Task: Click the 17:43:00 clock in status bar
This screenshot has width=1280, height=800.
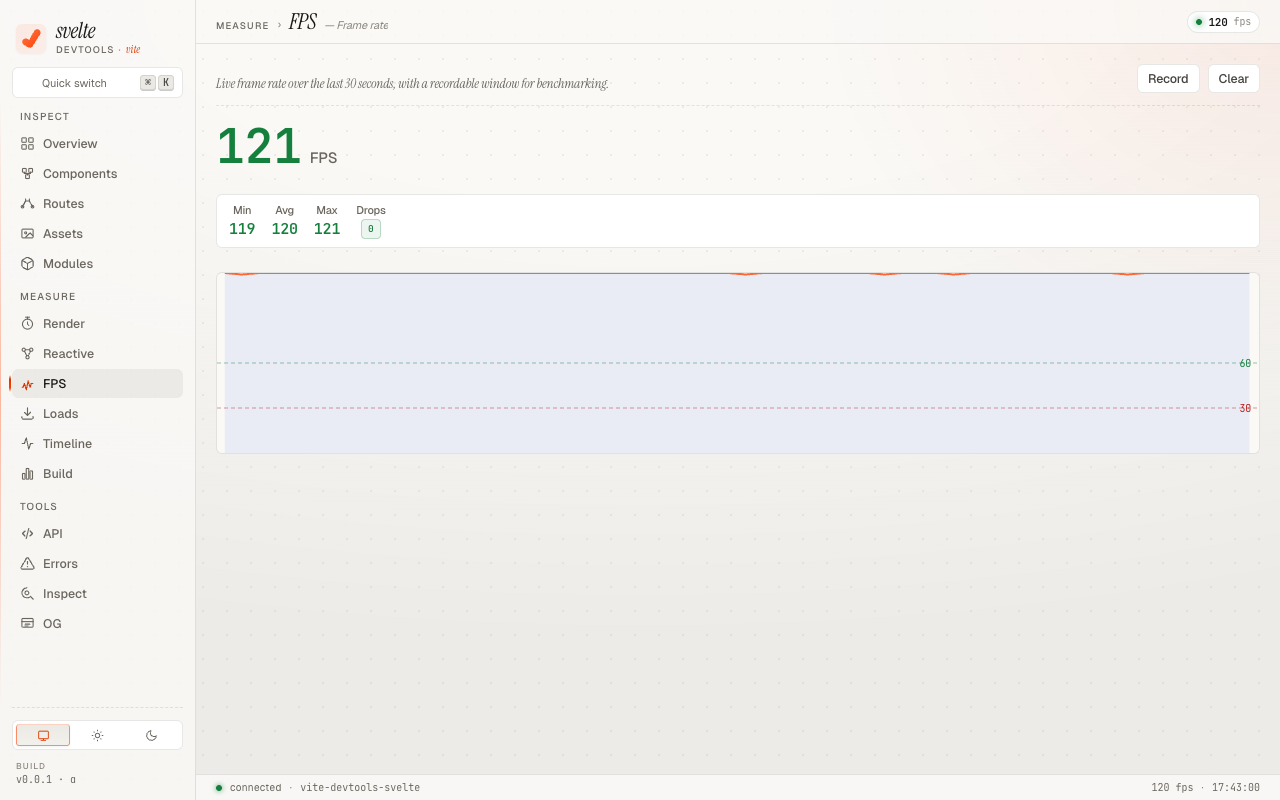Action: (1236, 788)
